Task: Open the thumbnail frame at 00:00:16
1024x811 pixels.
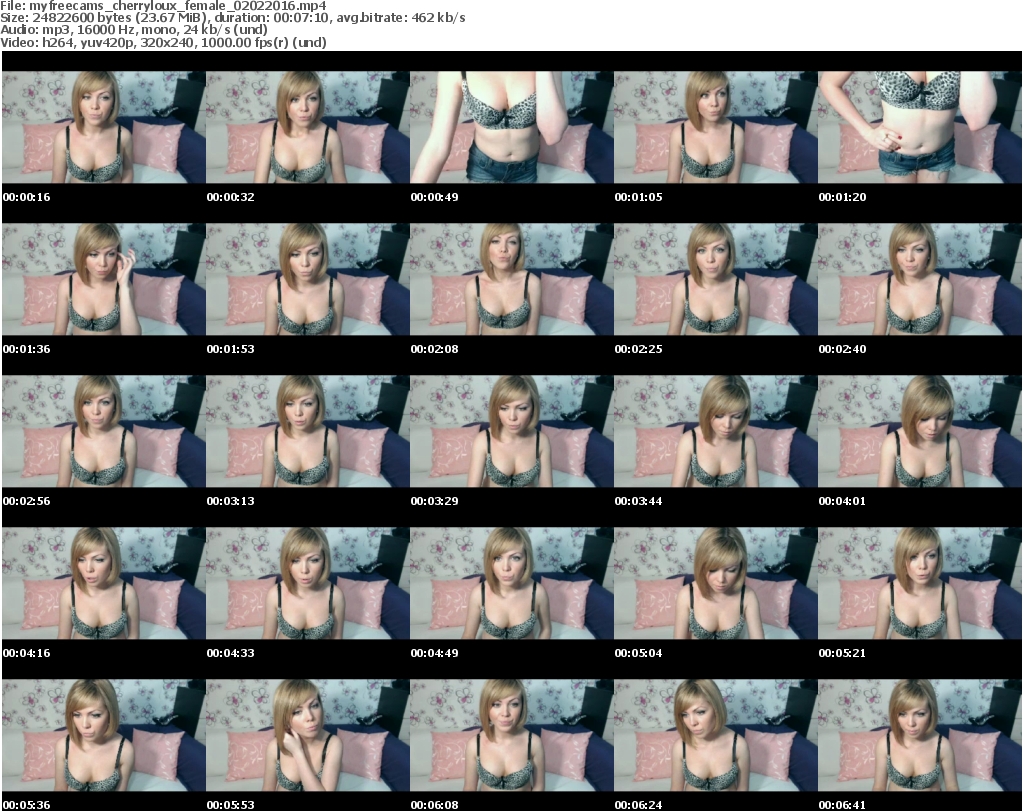Action: (x=104, y=127)
